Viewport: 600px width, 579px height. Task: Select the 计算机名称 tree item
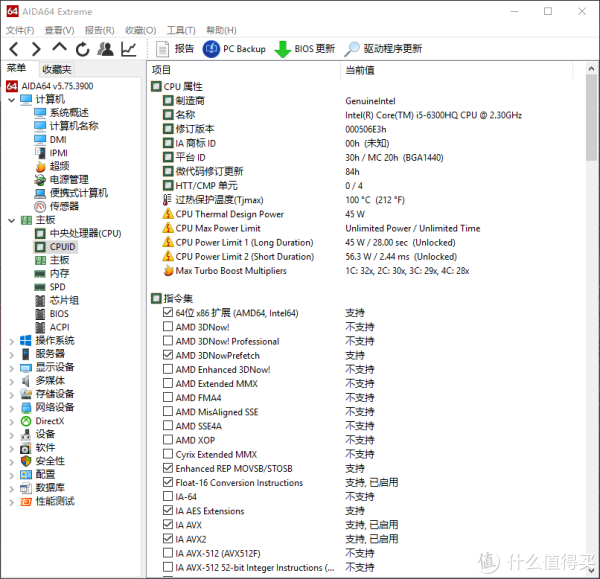click(74, 126)
